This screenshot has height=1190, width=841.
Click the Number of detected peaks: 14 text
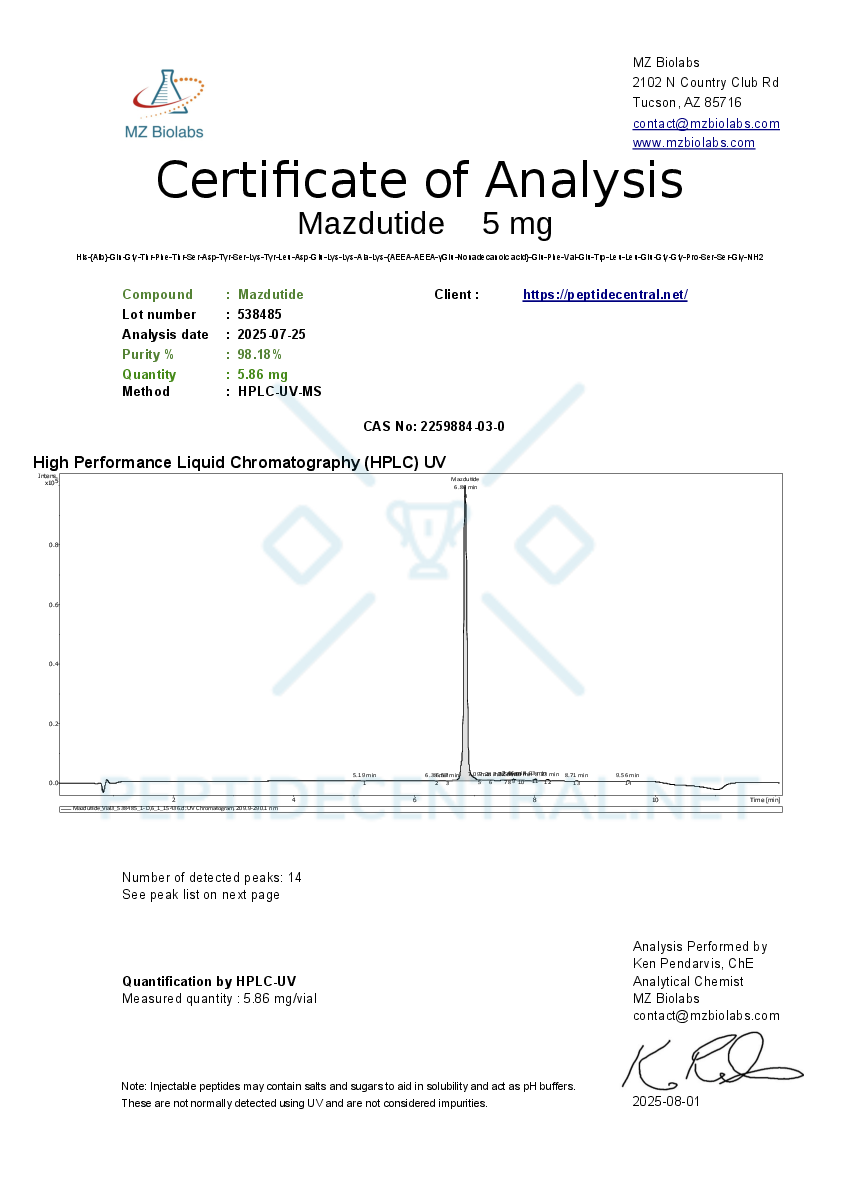211,878
